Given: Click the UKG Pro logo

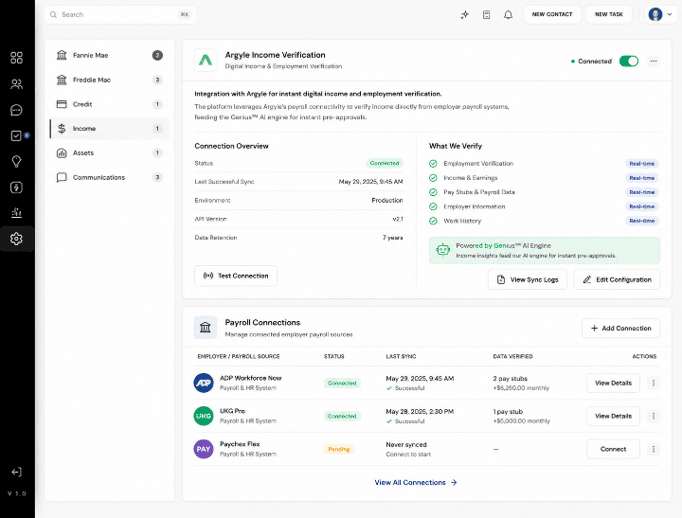Looking at the screenshot, I should tap(204, 416).
